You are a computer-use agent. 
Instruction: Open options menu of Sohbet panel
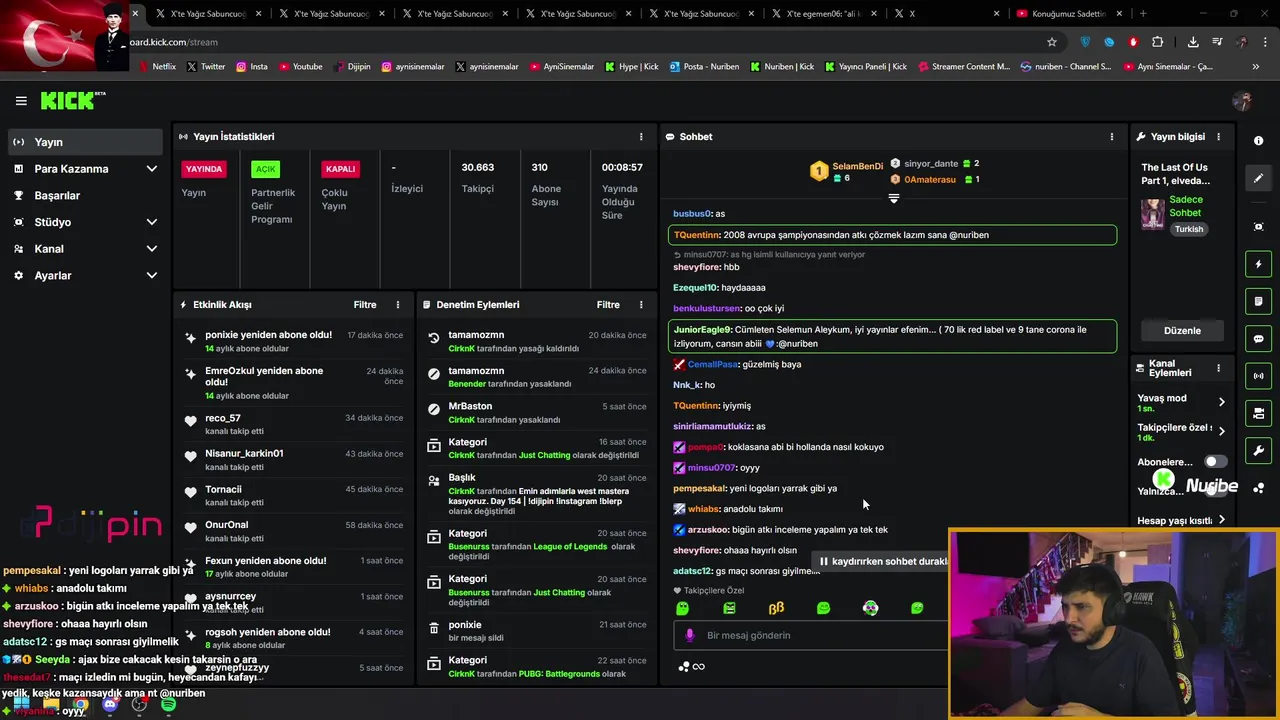coord(1111,137)
